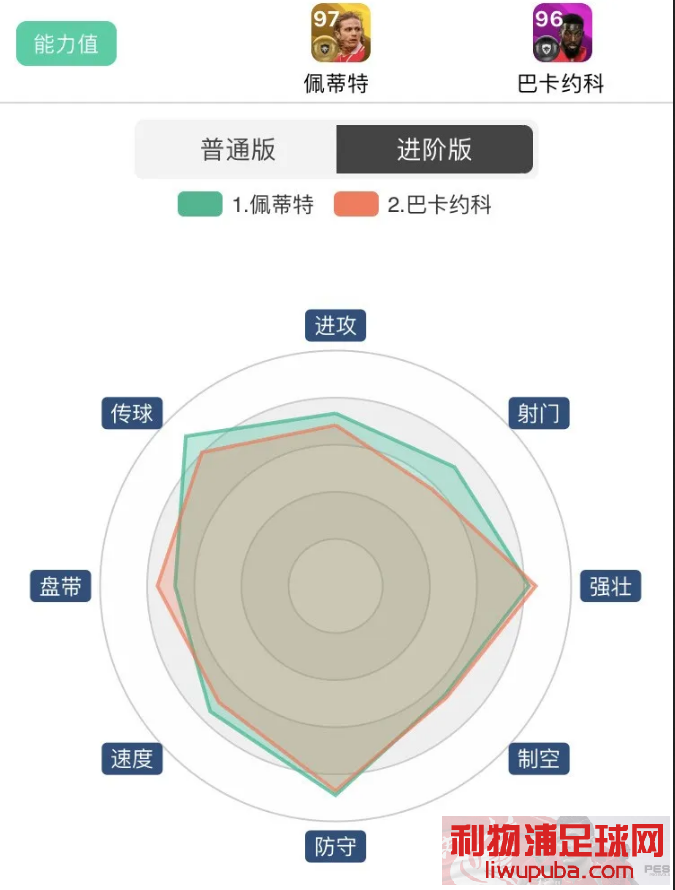Screen dimensions: 675x890
Task: Click the 防守 axis label
Action: 336,847
